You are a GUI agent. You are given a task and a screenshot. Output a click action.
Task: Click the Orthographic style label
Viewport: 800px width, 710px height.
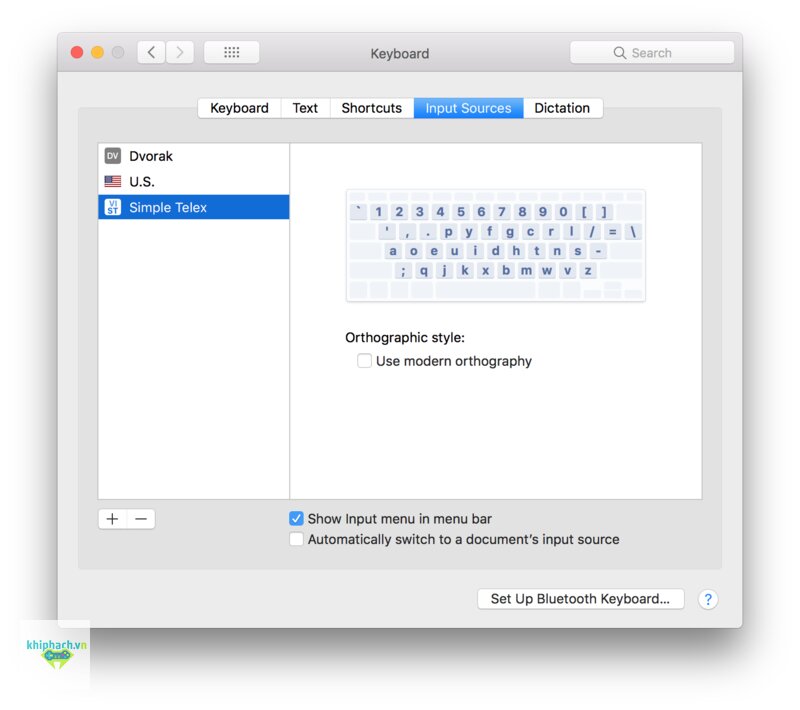coord(405,338)
